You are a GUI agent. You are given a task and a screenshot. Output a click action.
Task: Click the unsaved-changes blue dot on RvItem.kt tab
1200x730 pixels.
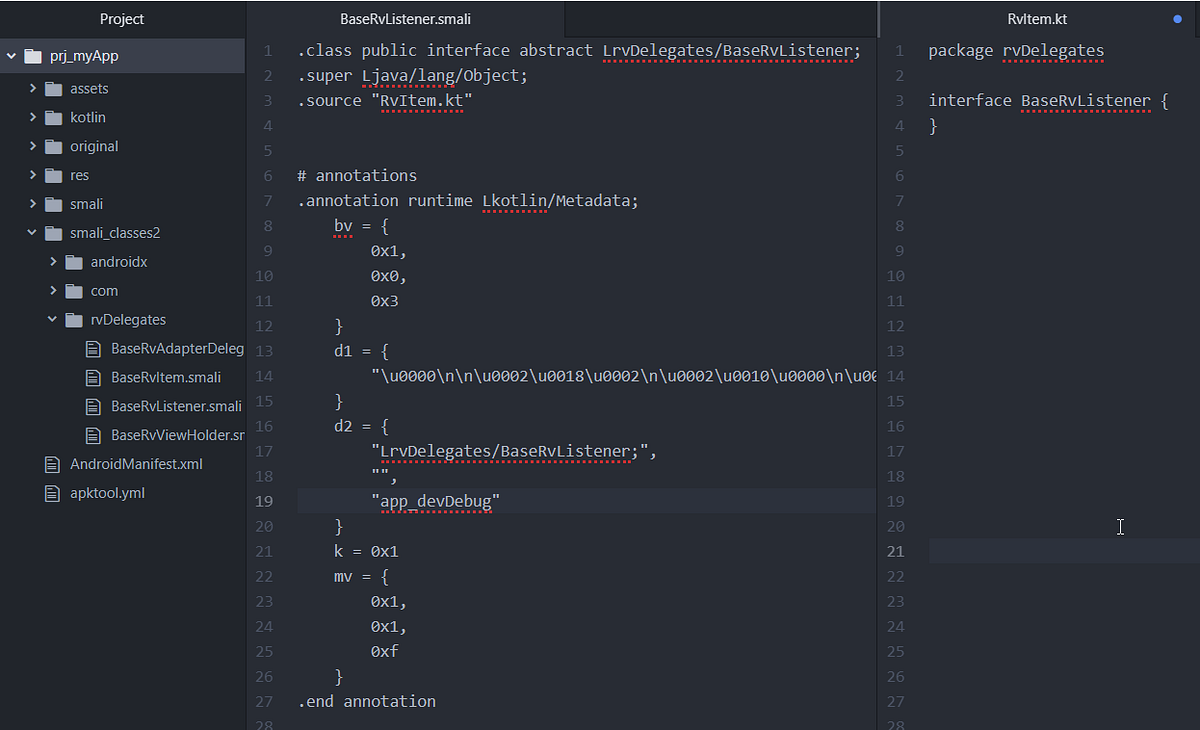1177,18
